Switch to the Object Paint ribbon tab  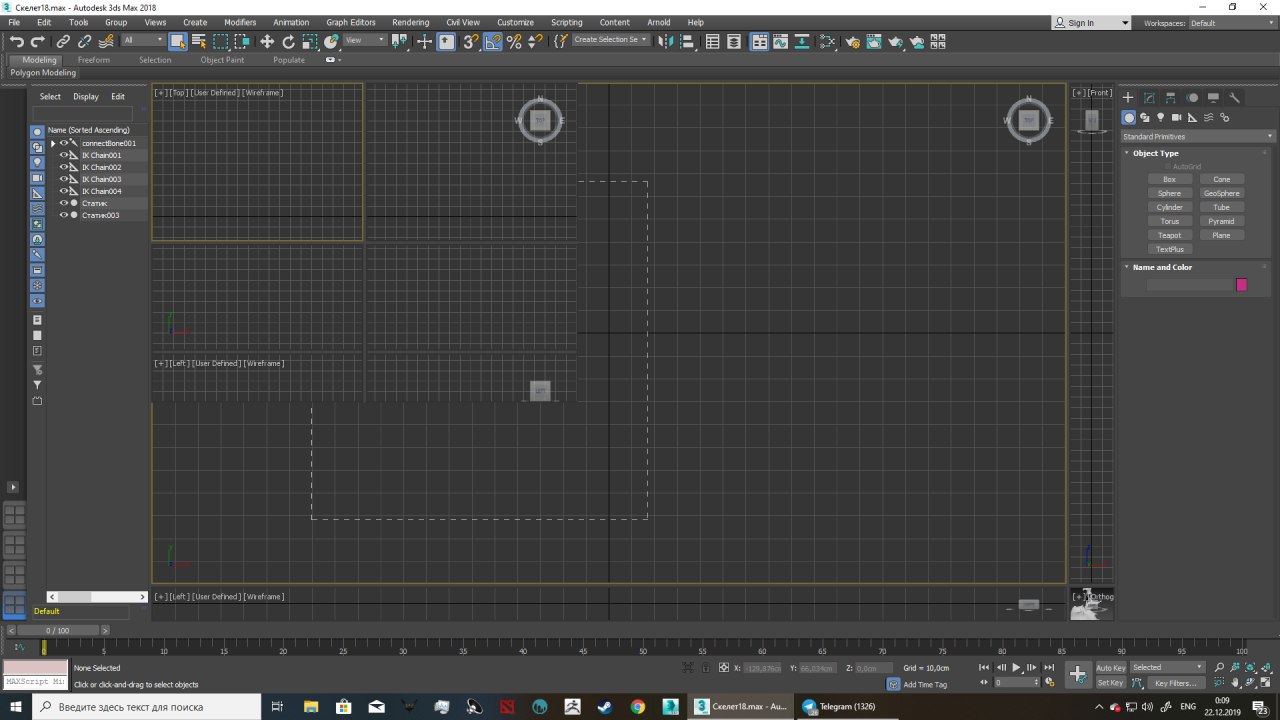pyautogui.click(x=222, y=60)
